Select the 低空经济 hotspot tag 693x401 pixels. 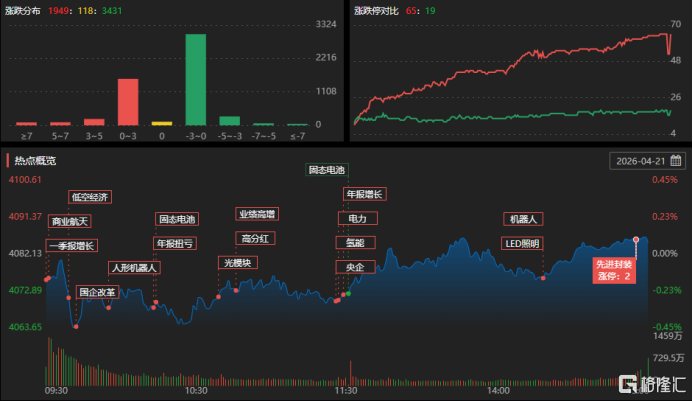(x=89, y=197)
